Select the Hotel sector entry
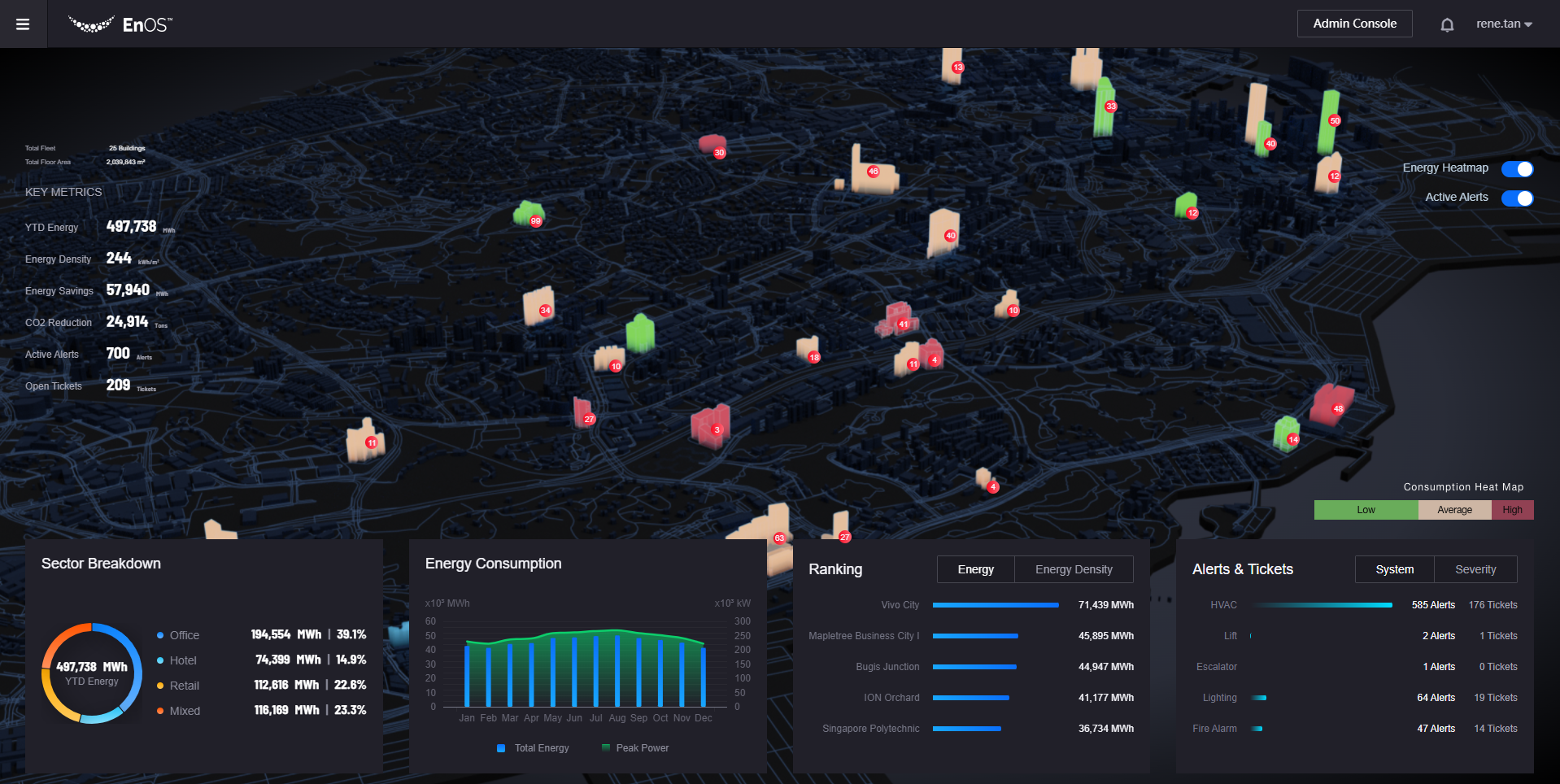The image size is (1560, 784). (x=261, y=660)
